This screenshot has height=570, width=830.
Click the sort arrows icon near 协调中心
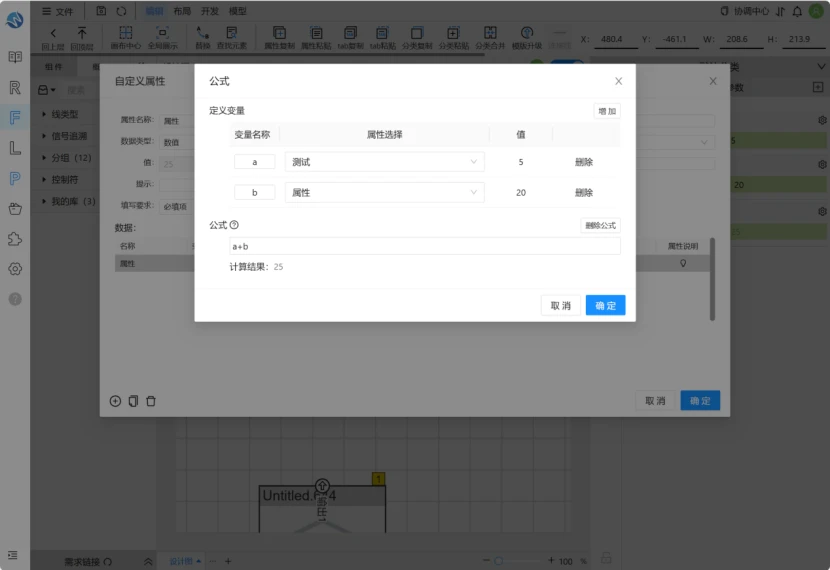(780, 11)
